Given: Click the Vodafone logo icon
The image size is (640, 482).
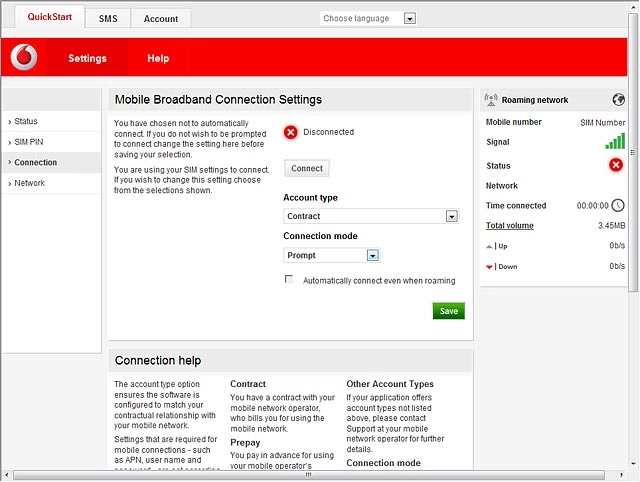Looking at the screenshot, I should click(24, 57).
